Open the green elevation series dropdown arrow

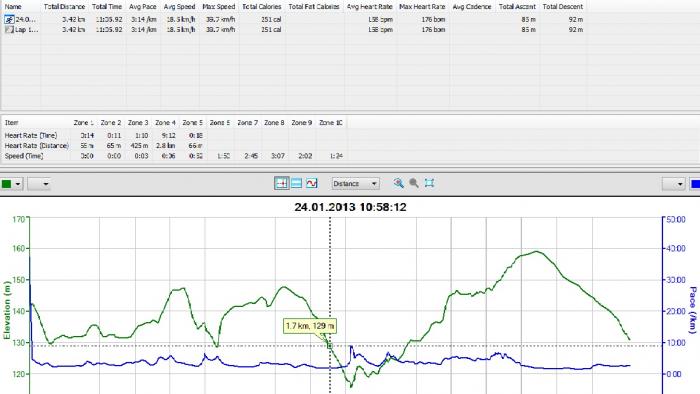[18, 184]
